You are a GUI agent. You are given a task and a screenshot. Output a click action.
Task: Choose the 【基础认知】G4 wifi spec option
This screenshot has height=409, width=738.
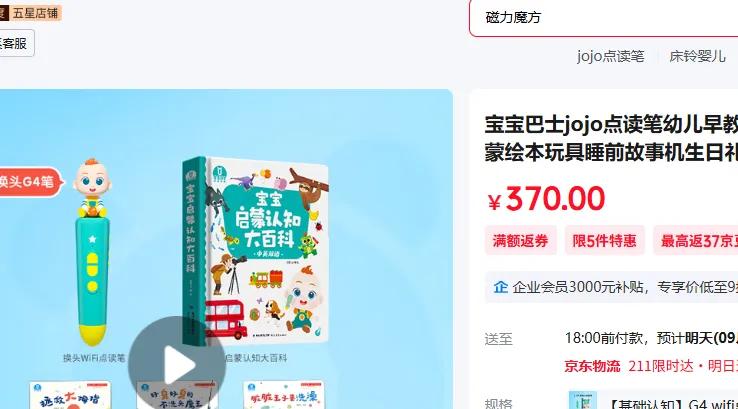651,402
